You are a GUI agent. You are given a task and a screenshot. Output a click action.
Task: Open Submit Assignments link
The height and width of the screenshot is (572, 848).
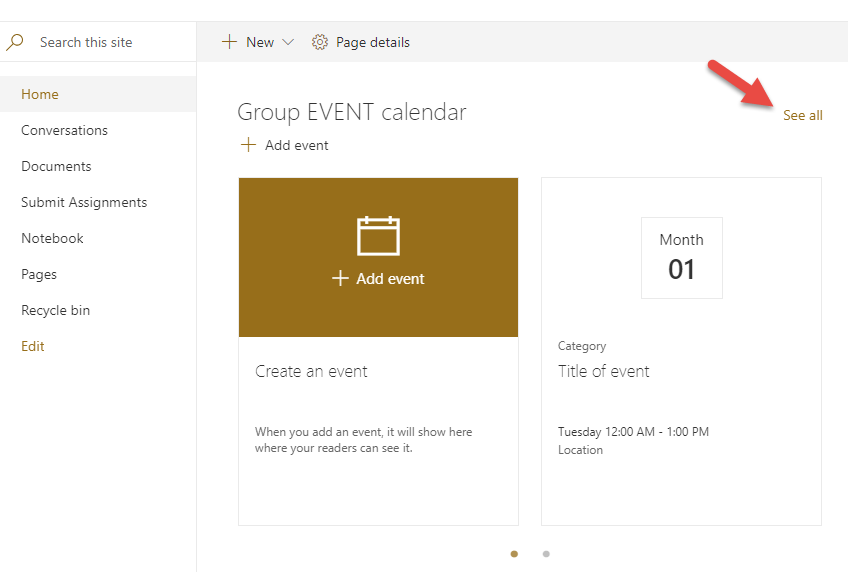(84, 202)
